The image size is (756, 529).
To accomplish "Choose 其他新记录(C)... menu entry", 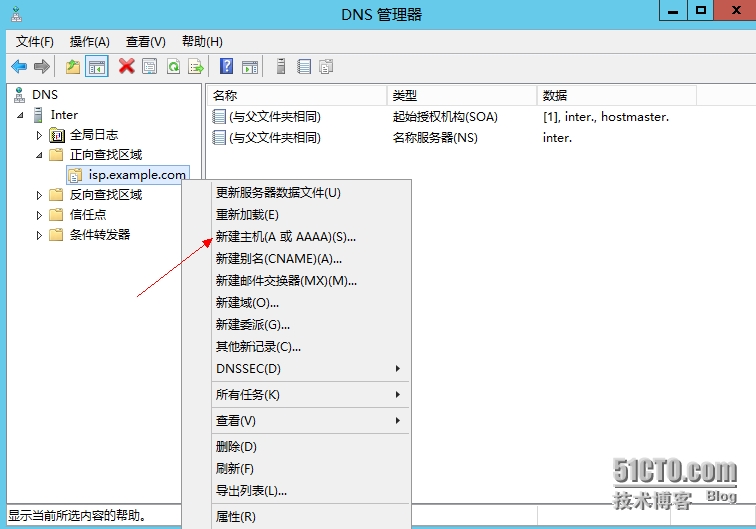I will coord(310,347).
